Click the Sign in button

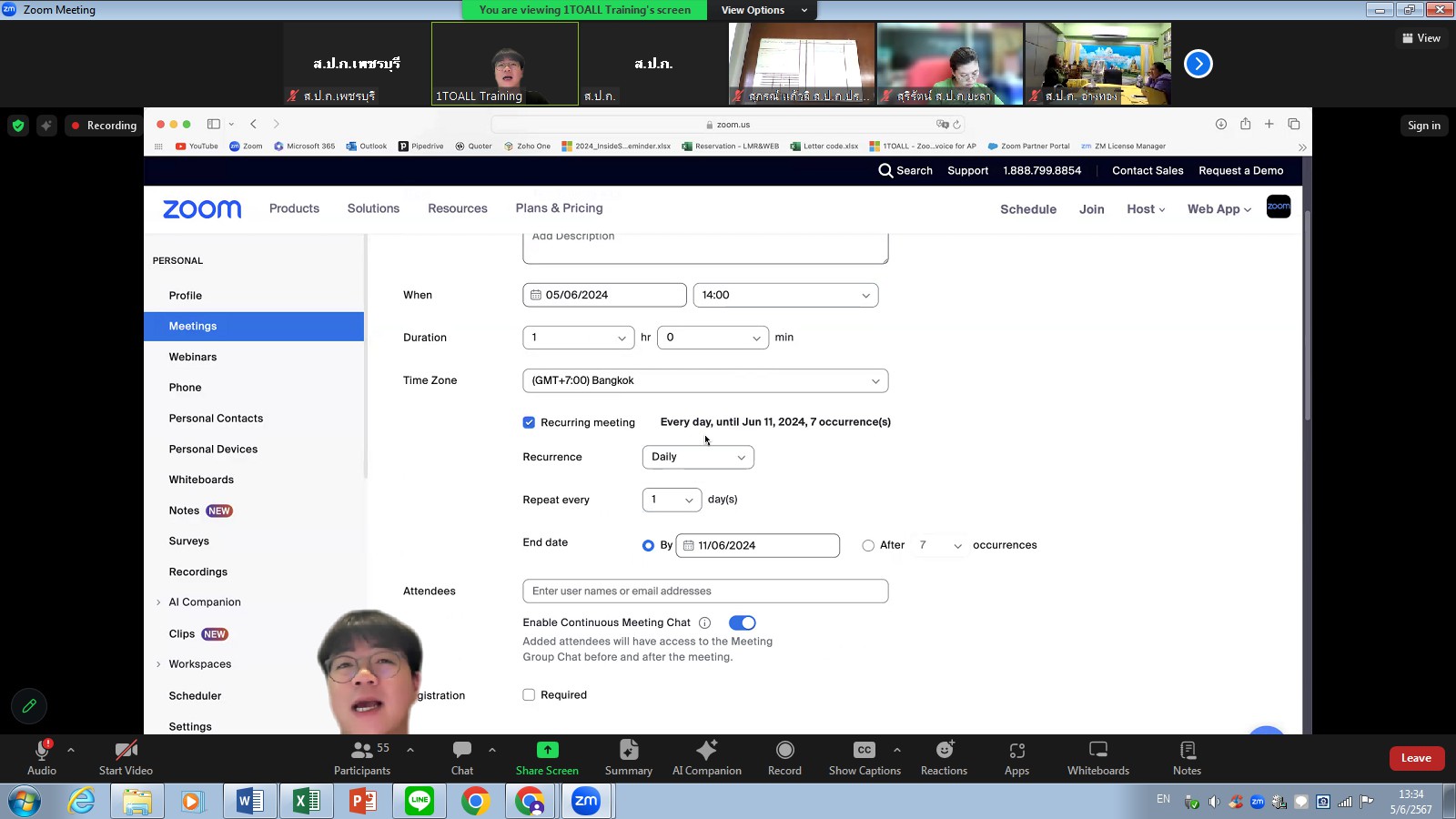pyautogui.click(x=1424, y=126)
